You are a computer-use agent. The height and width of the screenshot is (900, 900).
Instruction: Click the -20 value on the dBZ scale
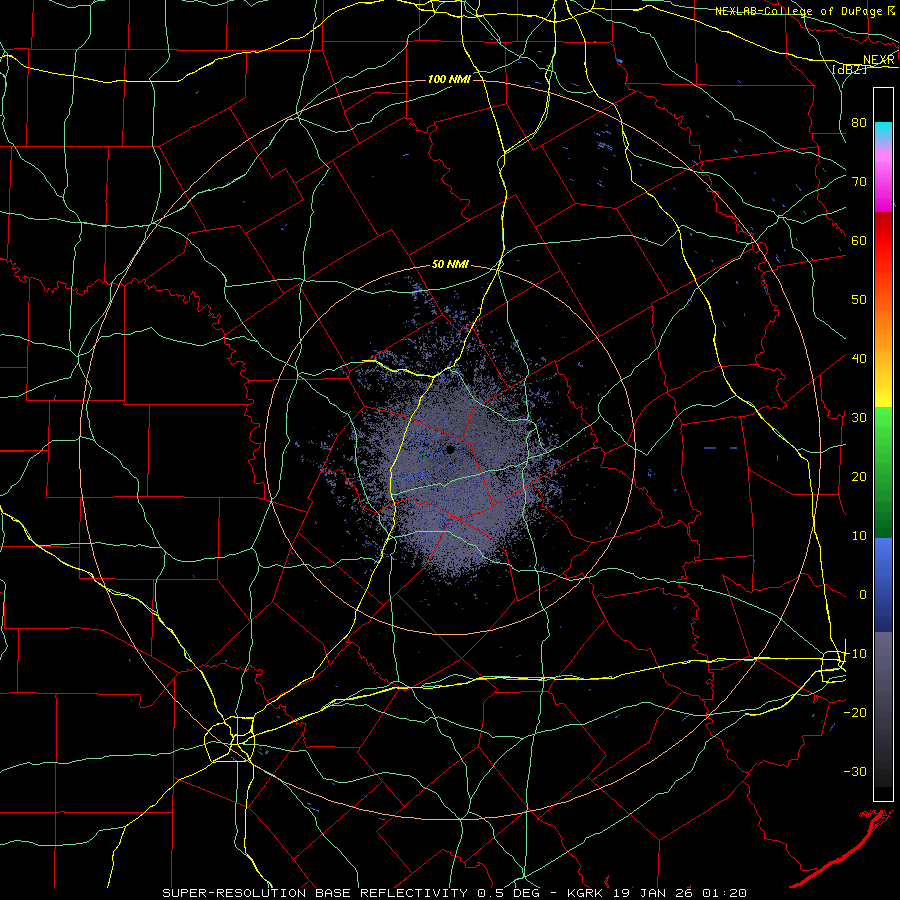[x=855, y=713]
